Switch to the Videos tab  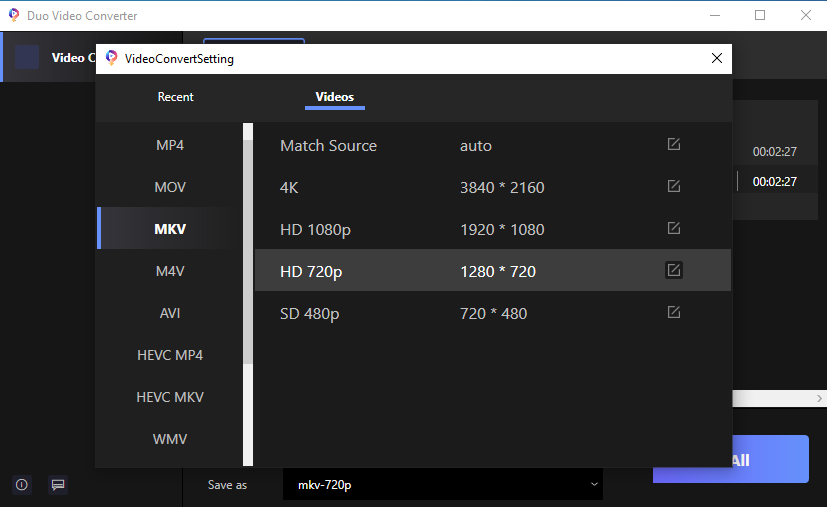click(334, 97)
